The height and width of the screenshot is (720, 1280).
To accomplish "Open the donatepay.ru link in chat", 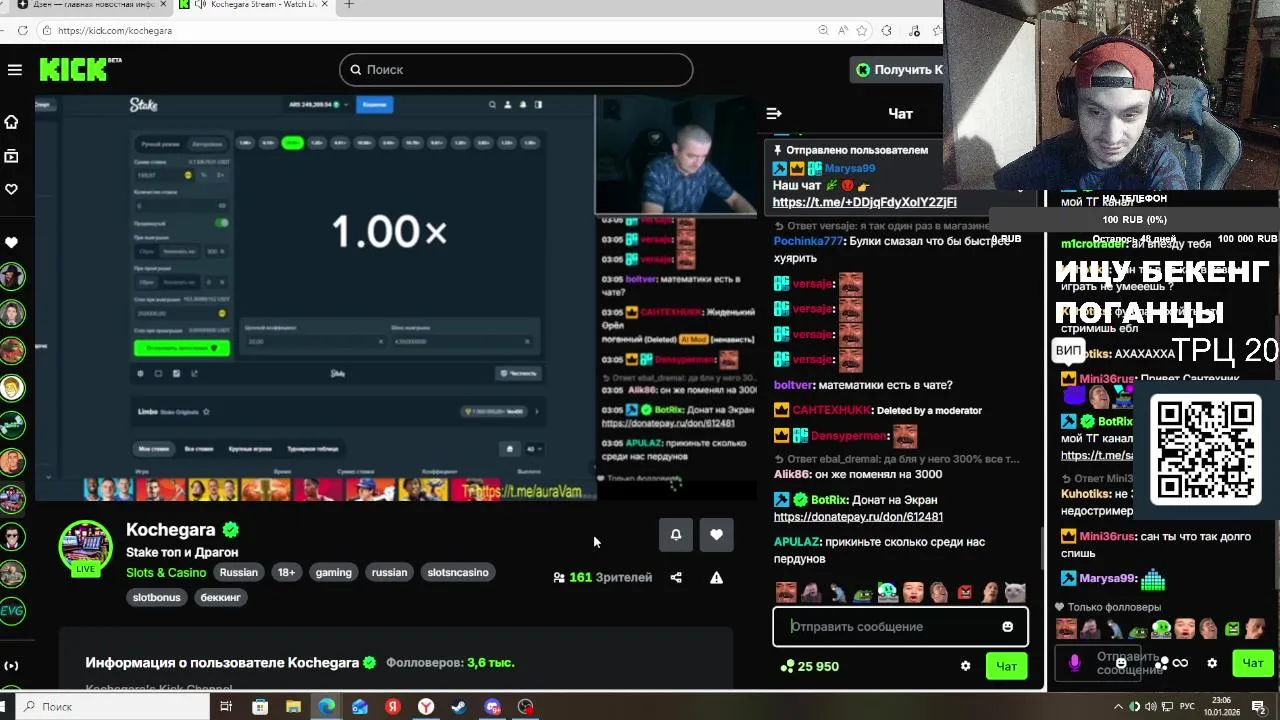I will [858, 517].
